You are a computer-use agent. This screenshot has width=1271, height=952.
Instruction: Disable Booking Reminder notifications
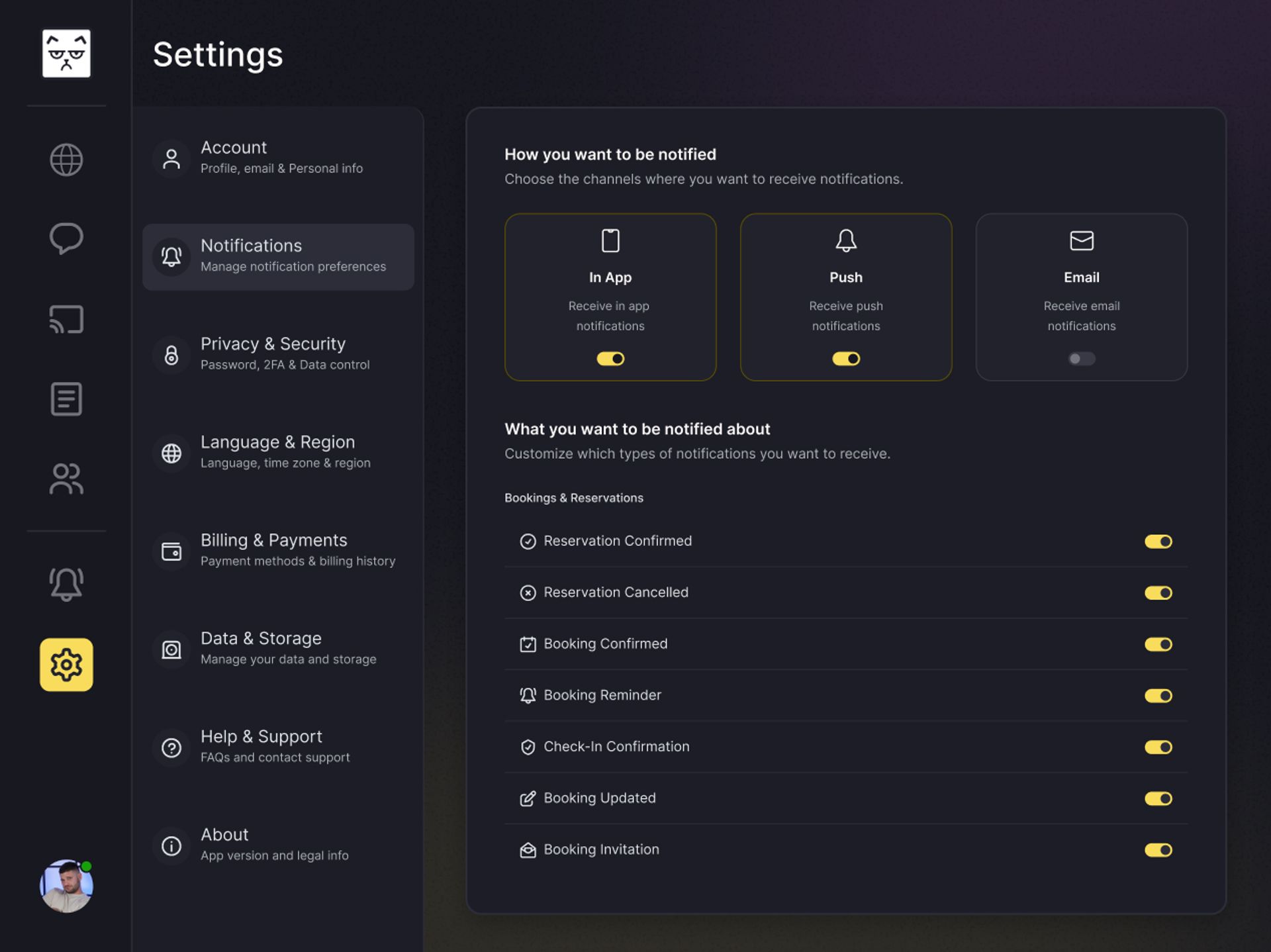click(x=1158, y=695)
